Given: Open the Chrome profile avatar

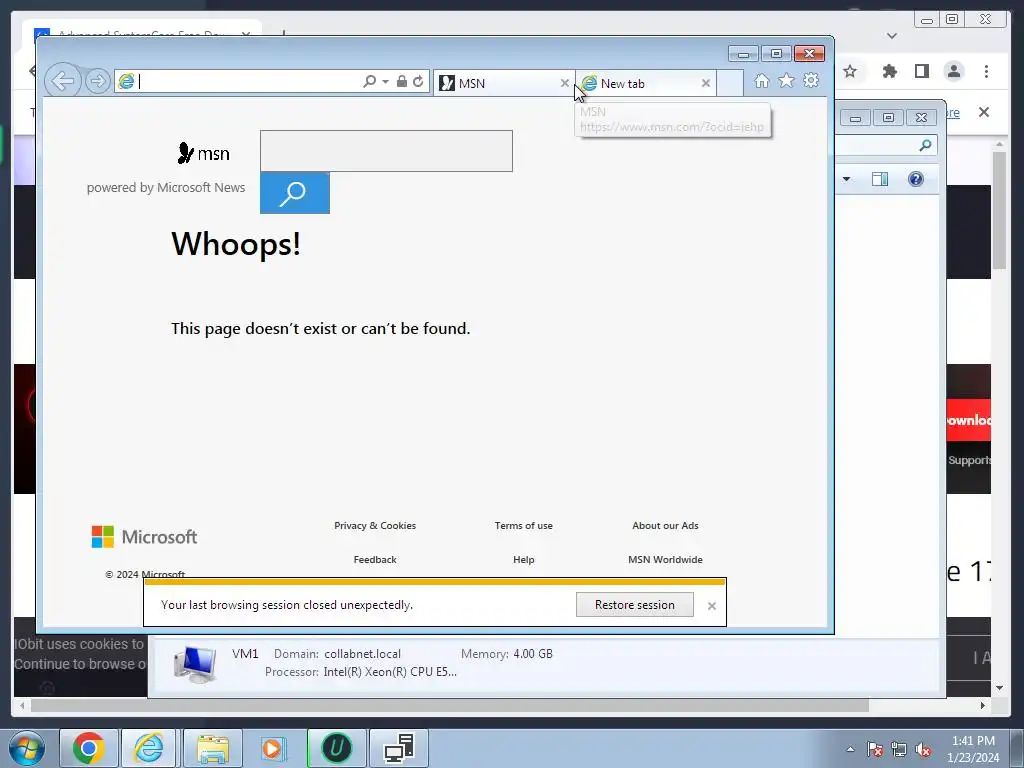Looking at the screenshot, I should coord(954,71).
